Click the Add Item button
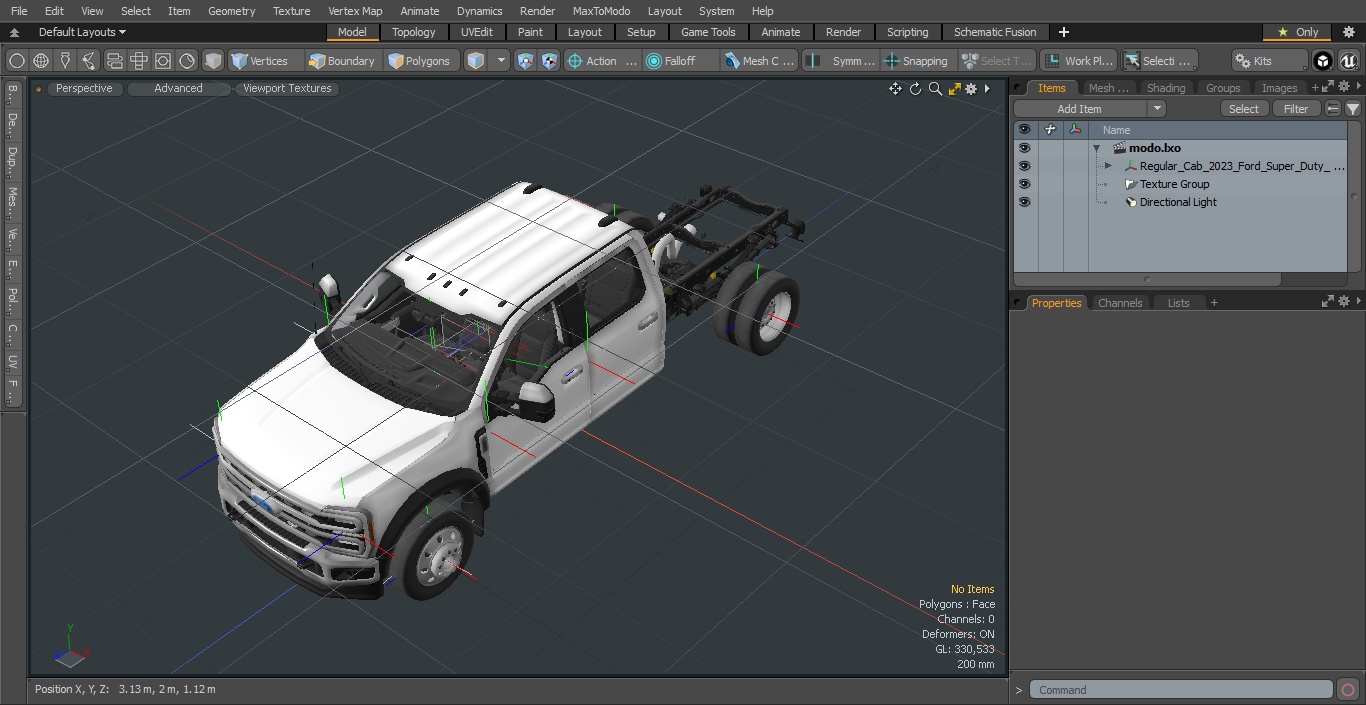The height and width of the screenshot is (705, 1366). 1080,109
